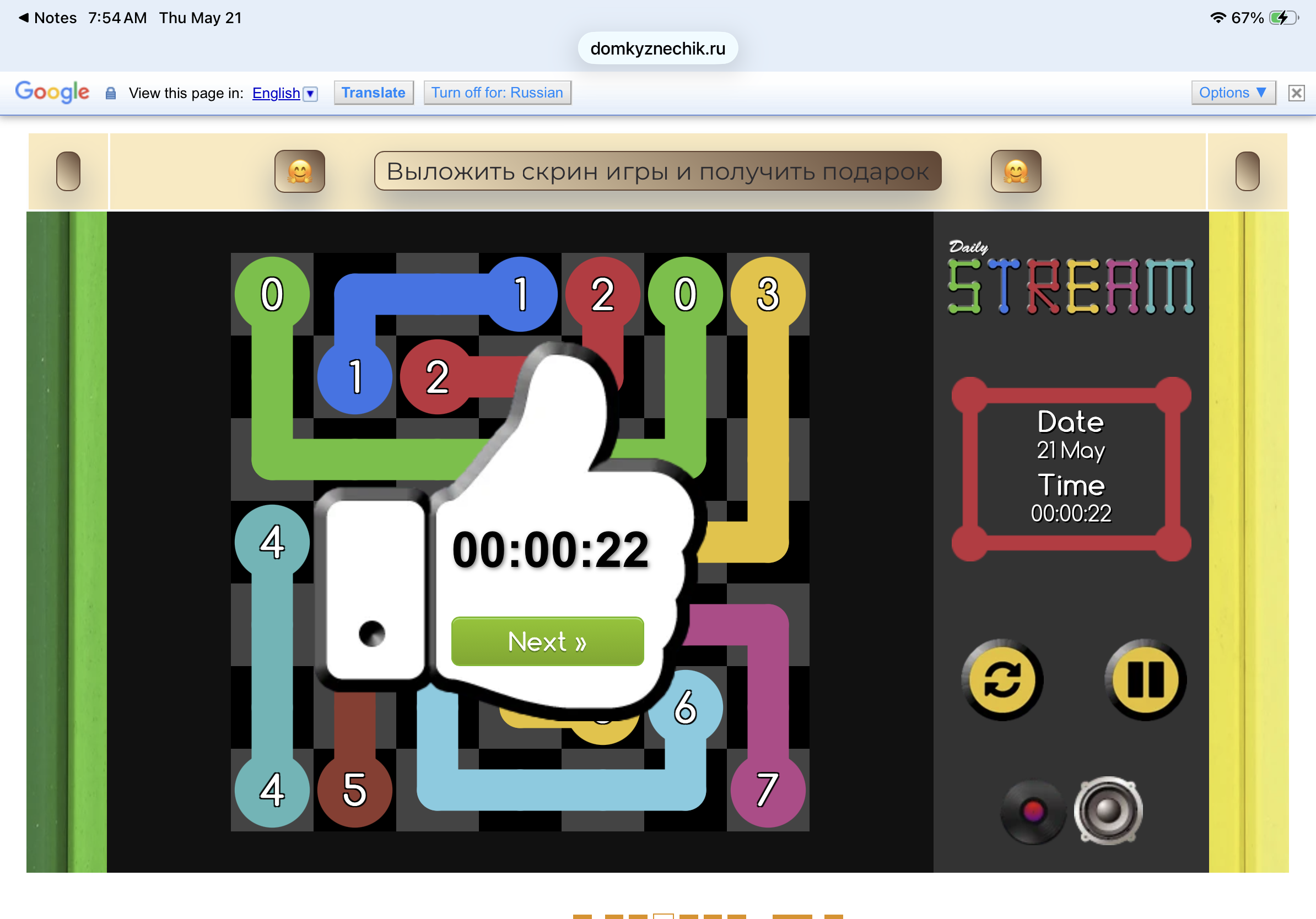Select the red 2 node in top row
The height and width of the screenshot is (919, 1316).
tap(602, 294)
